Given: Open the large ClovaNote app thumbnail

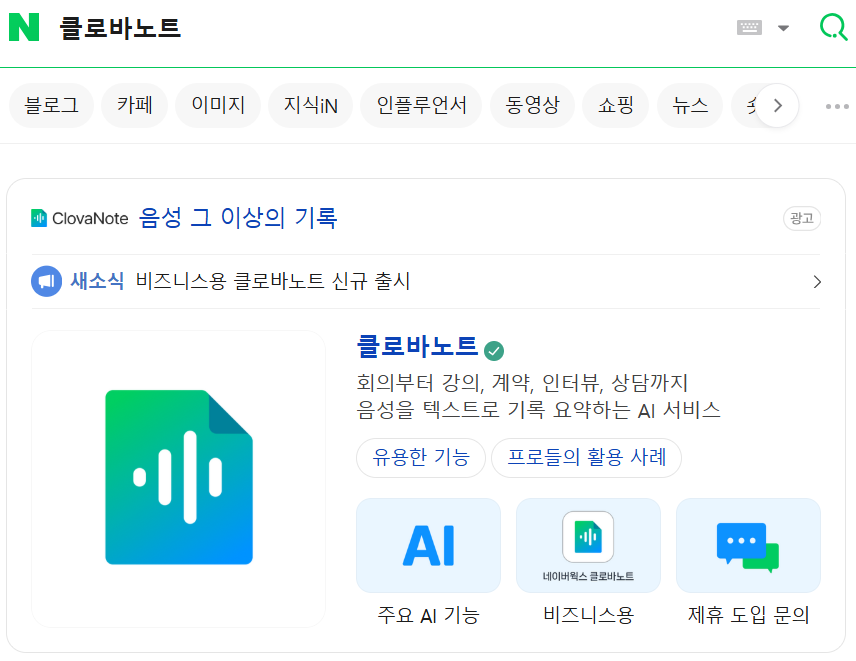Looking at the screenshot, I should coord(179,479).
